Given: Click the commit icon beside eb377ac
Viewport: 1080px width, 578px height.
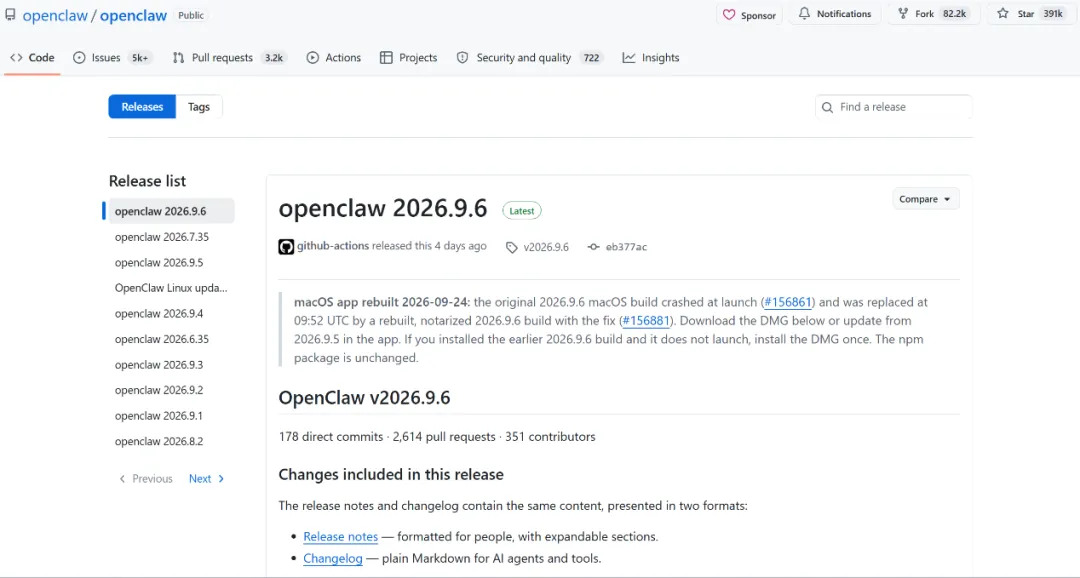Looking at the screenshot, I should tap(593, 247).
